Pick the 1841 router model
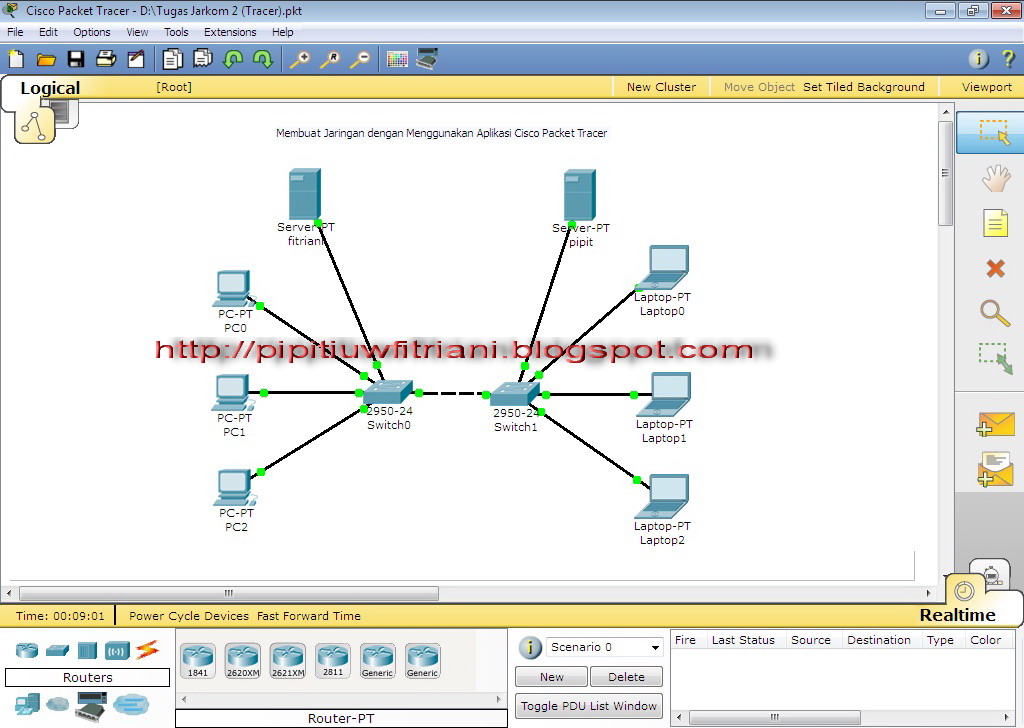The width and height of the screenshot is (1024, 728). tap(197, 661)
